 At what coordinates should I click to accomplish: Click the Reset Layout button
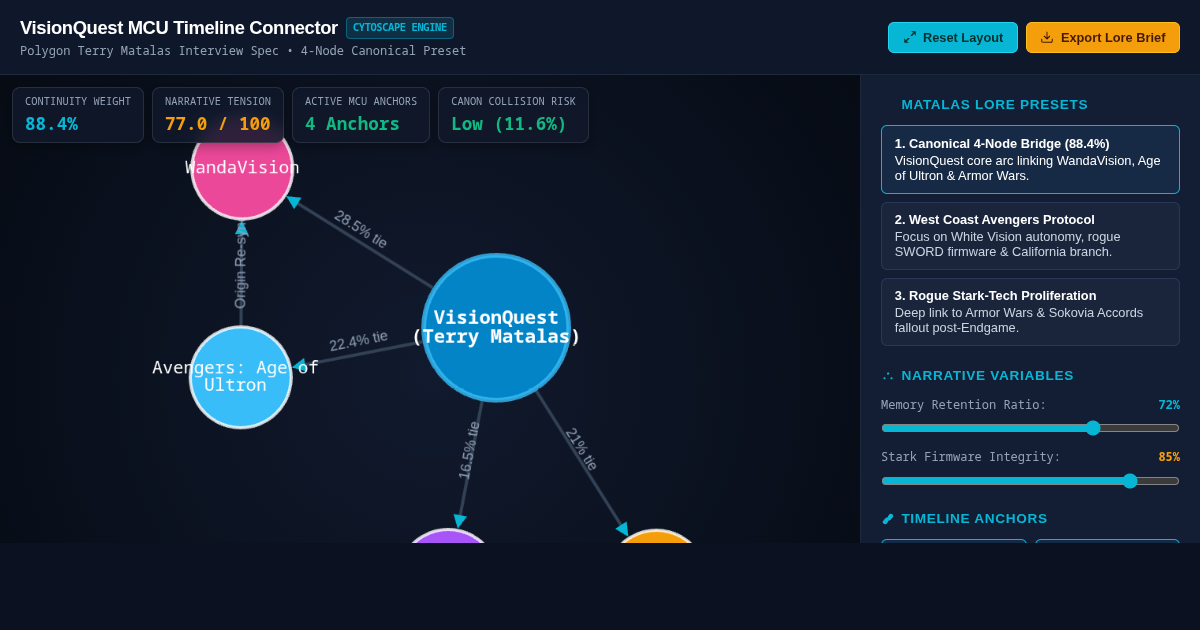pyautogui.click(x=952, y=37)
